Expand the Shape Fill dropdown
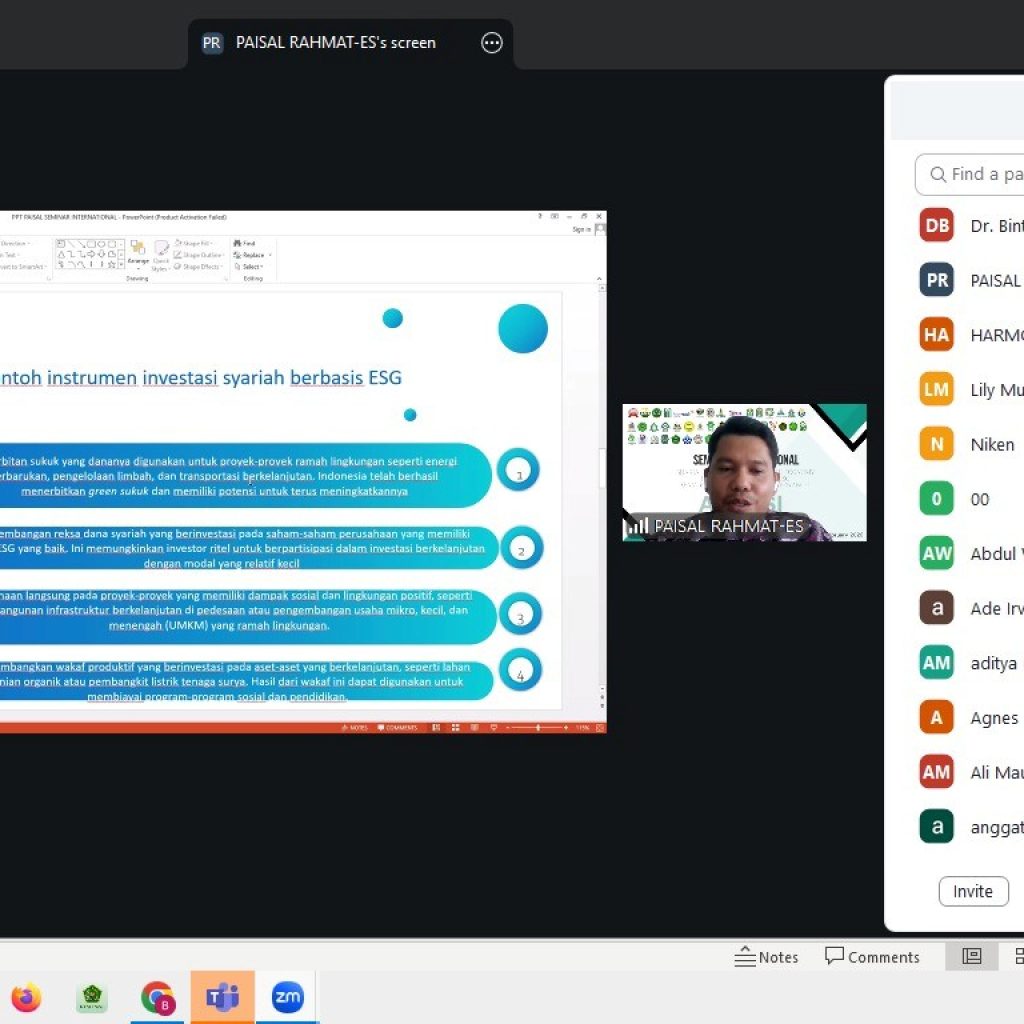1024x1024 pixels. click(196, 243)
